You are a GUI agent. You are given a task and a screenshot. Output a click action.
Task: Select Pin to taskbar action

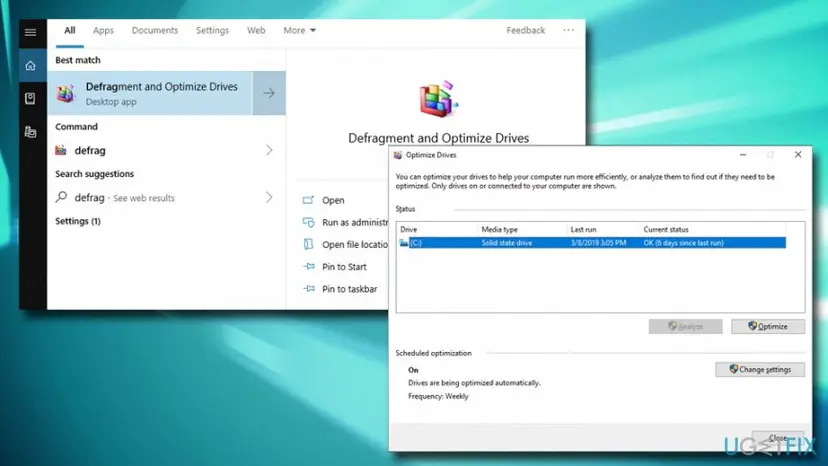[350, 289]
